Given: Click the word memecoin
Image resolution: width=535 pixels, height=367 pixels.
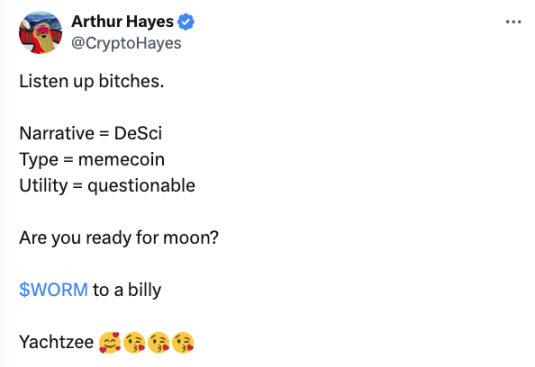Looking at the screenshot, I should [x=121, y=160].
